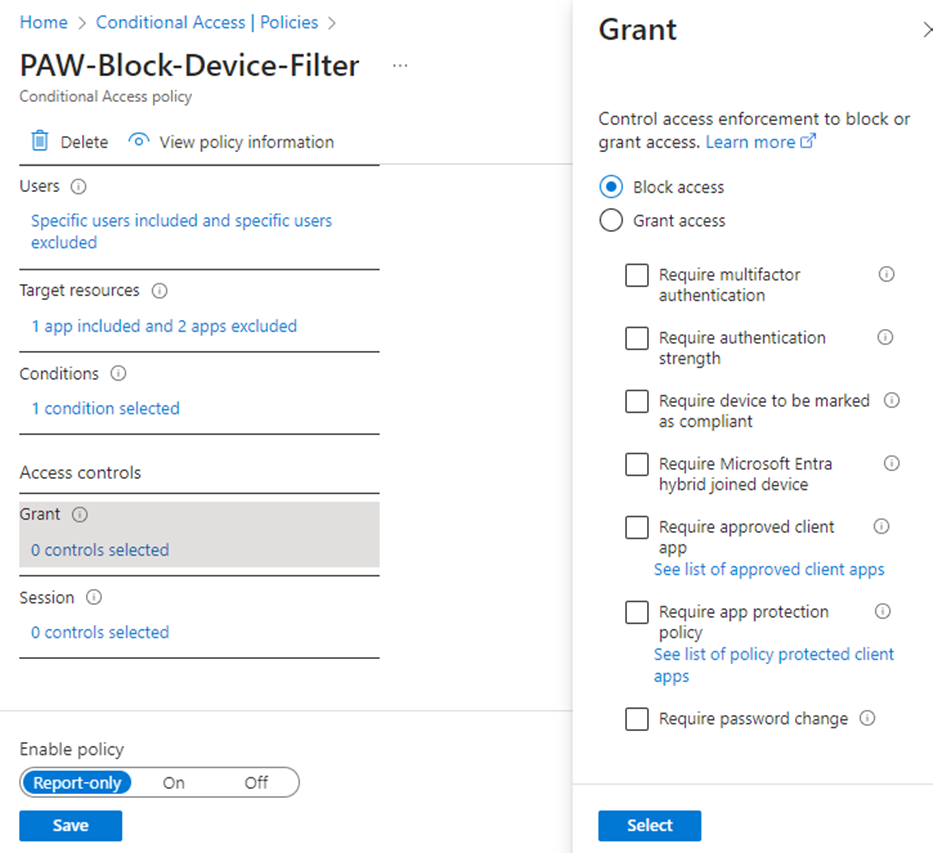Tick the Require password change checkbox
This screenshot has width=933, height=853.
tap(637, 719)
